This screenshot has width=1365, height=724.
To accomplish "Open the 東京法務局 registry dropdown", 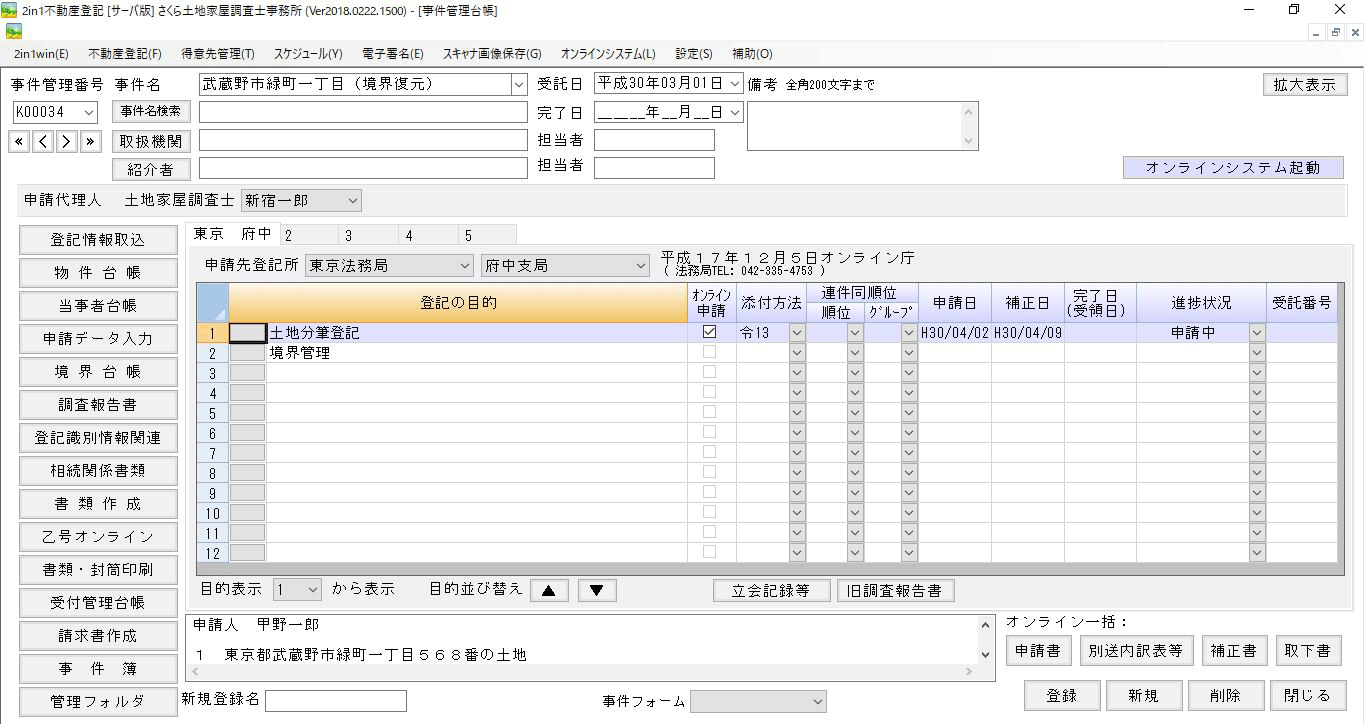I will pos(463,266).
